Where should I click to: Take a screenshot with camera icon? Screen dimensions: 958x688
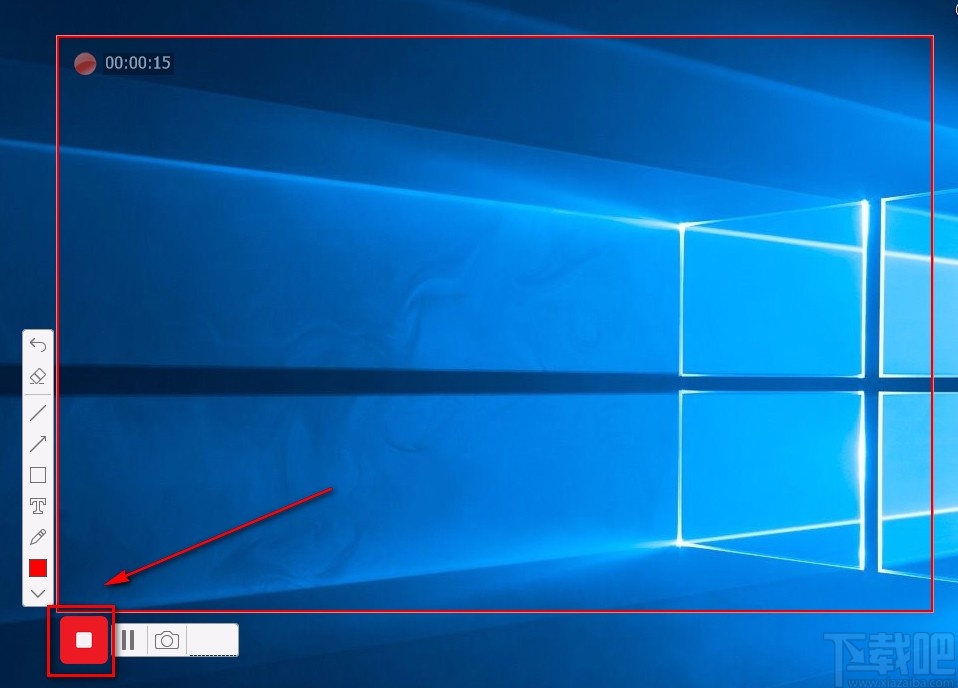click(x=167, y=640)
